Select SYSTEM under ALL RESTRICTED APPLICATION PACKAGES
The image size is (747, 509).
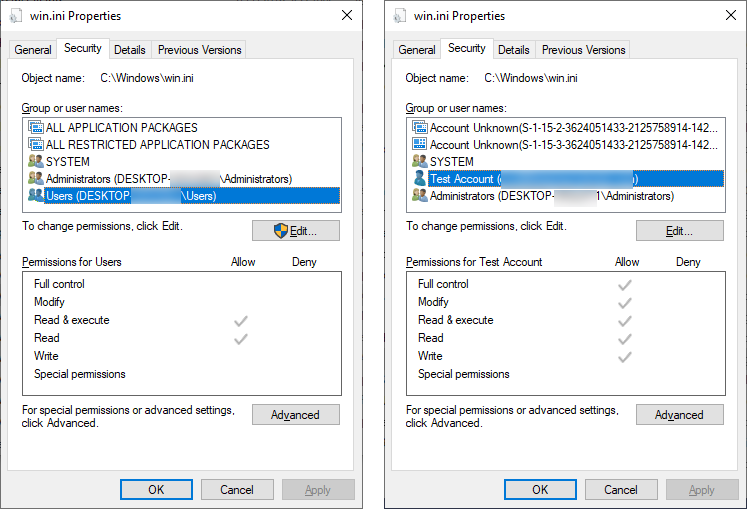pos(68,162)
